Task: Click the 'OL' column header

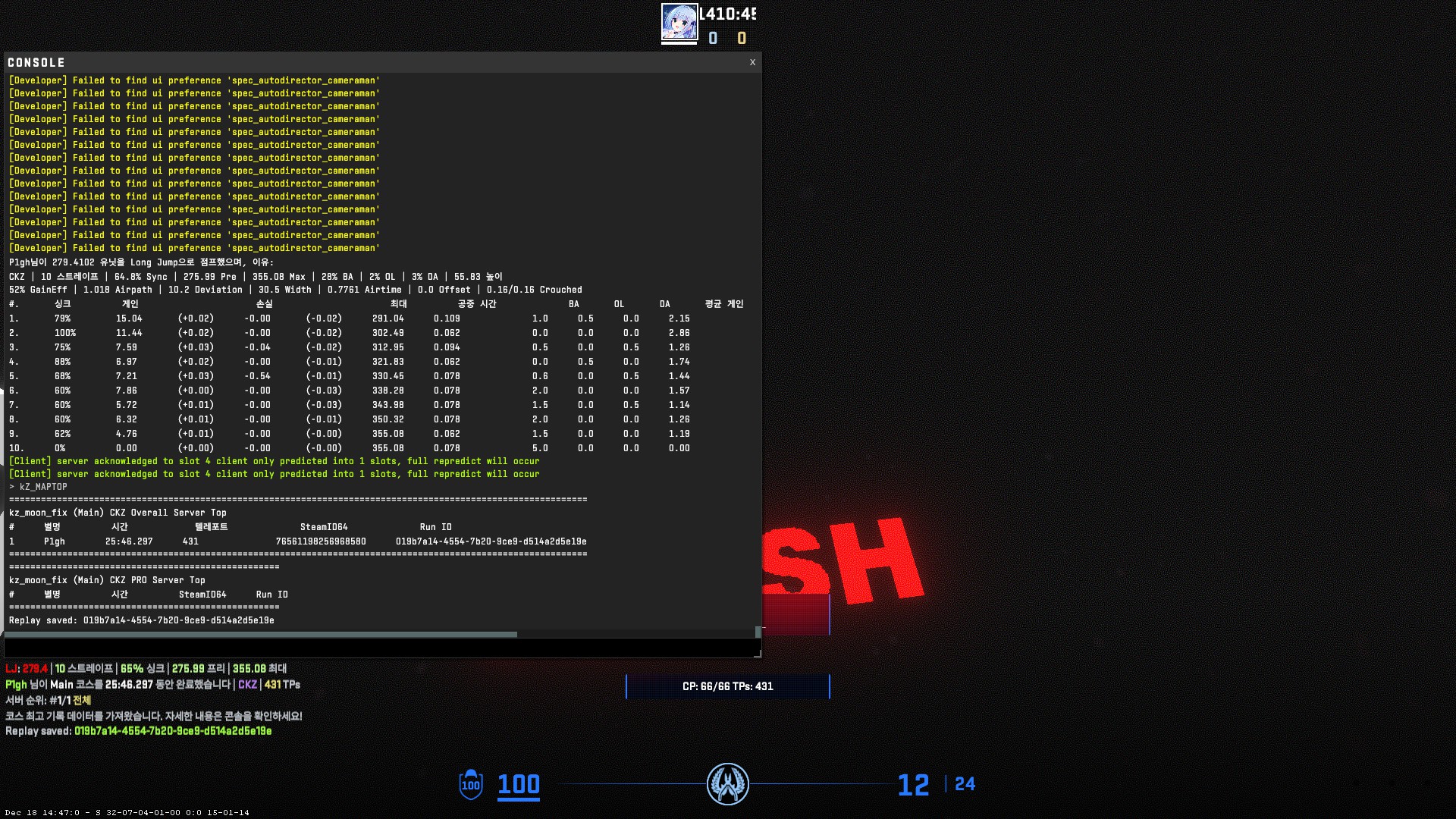Action: point(619,304)
